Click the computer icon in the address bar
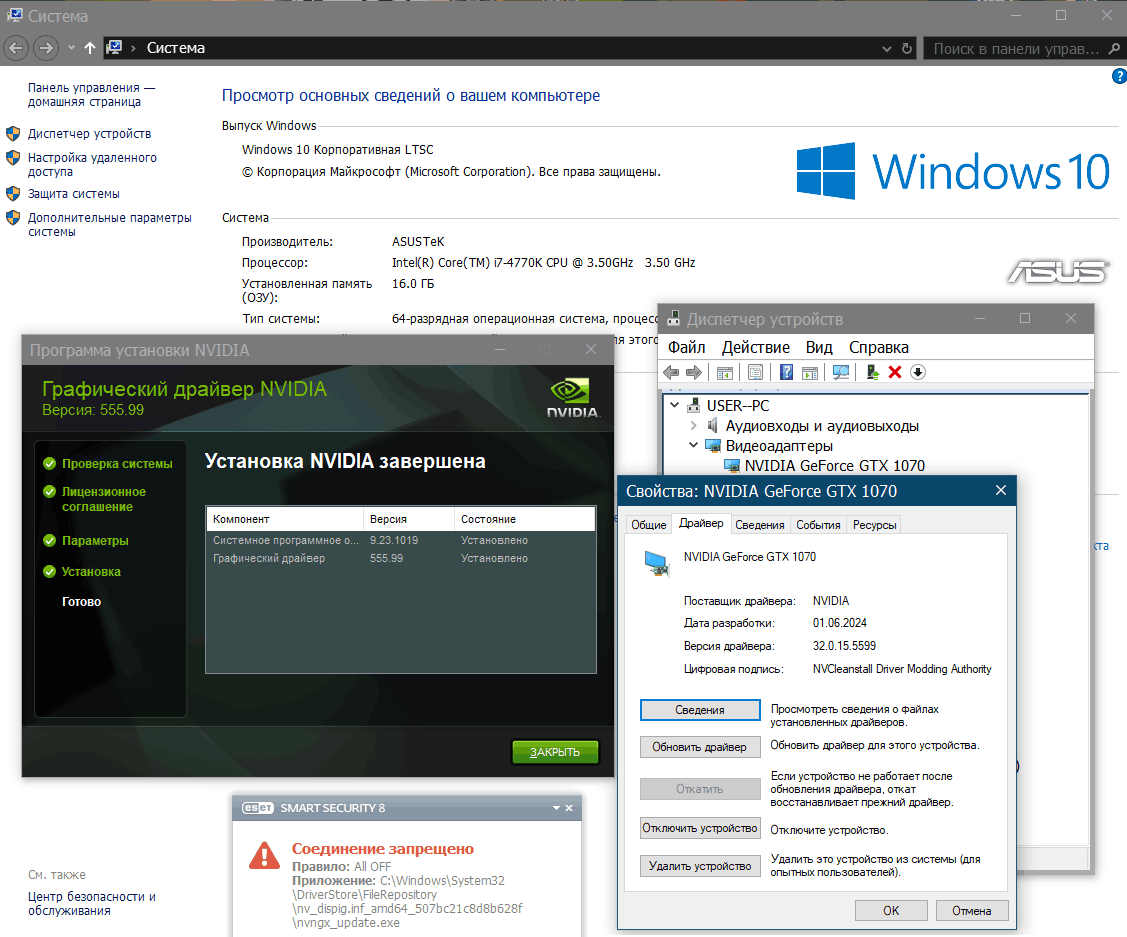Image resolution: width=1127 pixels, height=937 pixels. [x=114, y=47]
